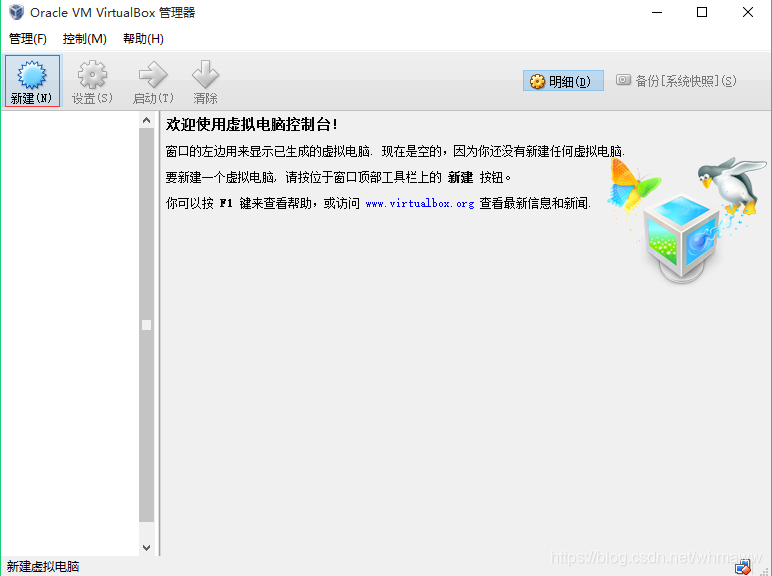Minimize the VirtualBox Manager window
The width and height of the screenshot is (772, 576).
pyautogui.click(x=657, y=12)
